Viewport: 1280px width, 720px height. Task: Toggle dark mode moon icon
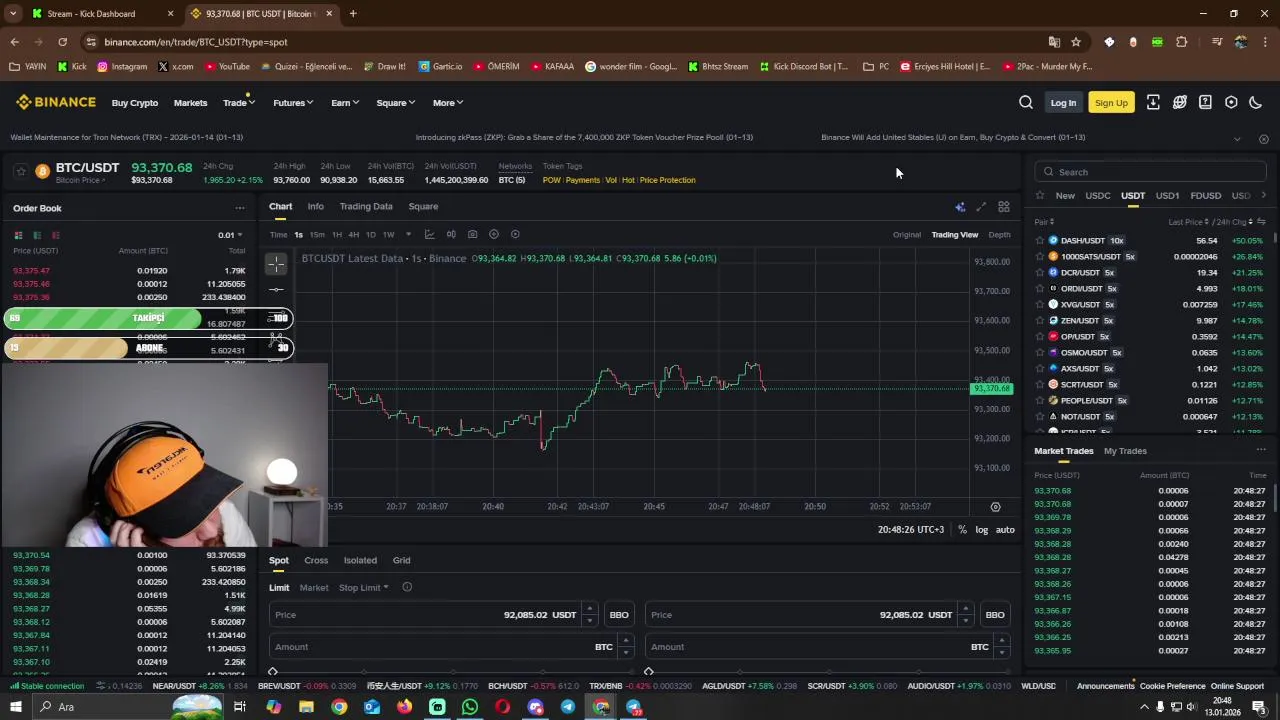pyautogui.click(x=1256, y=102)
